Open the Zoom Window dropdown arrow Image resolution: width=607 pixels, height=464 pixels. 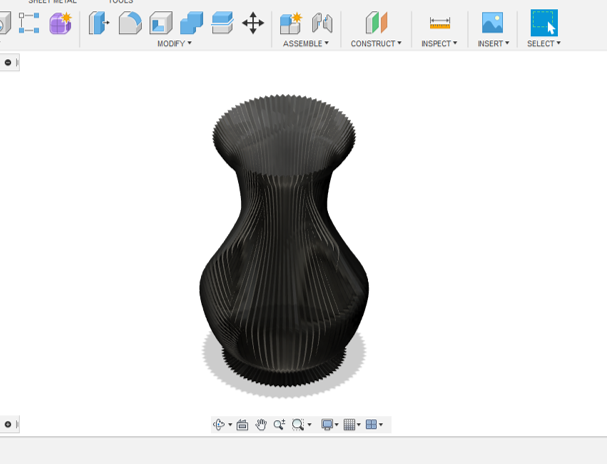309,425
